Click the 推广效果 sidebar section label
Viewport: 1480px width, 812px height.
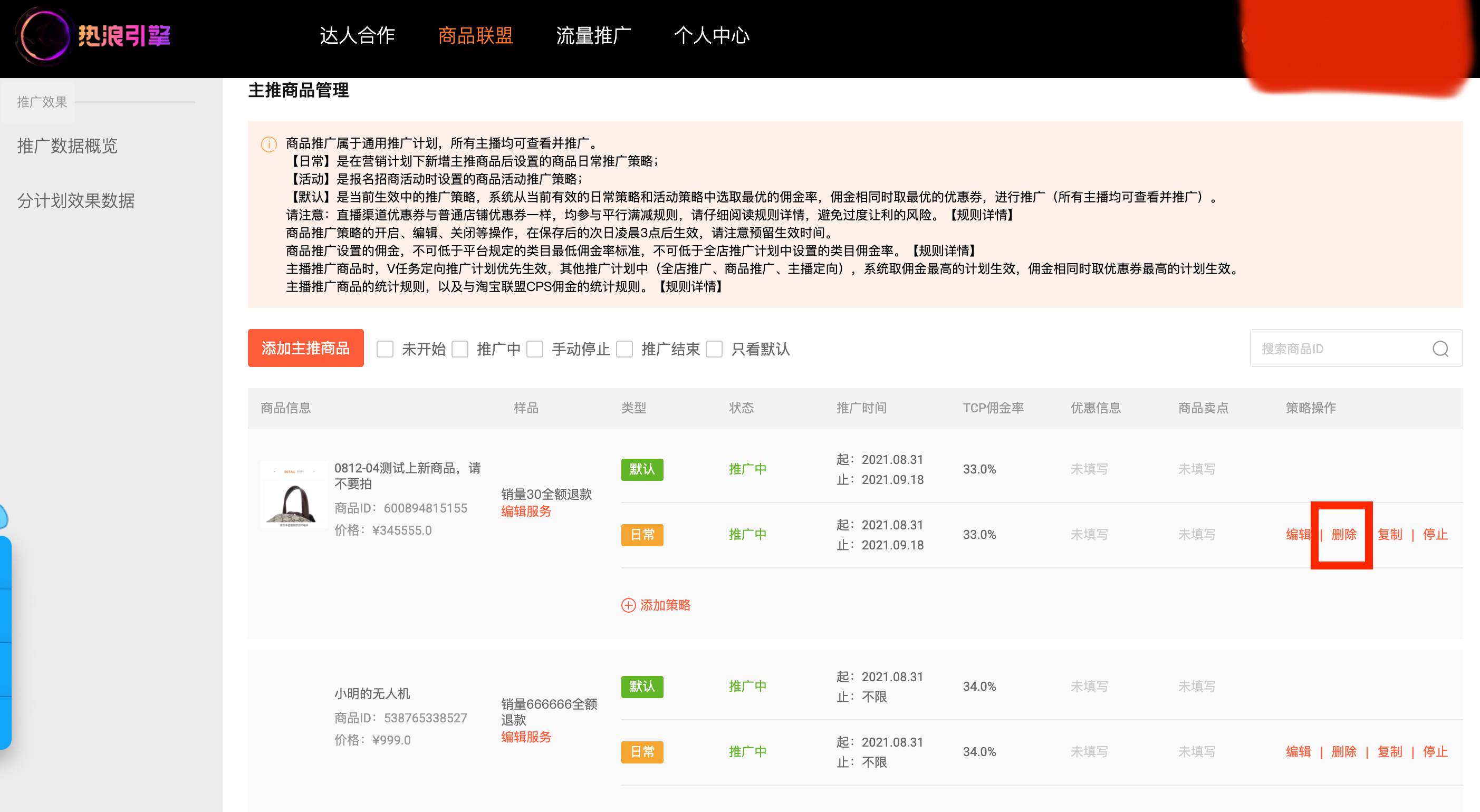pyautogui.click(x=42, y=102)
